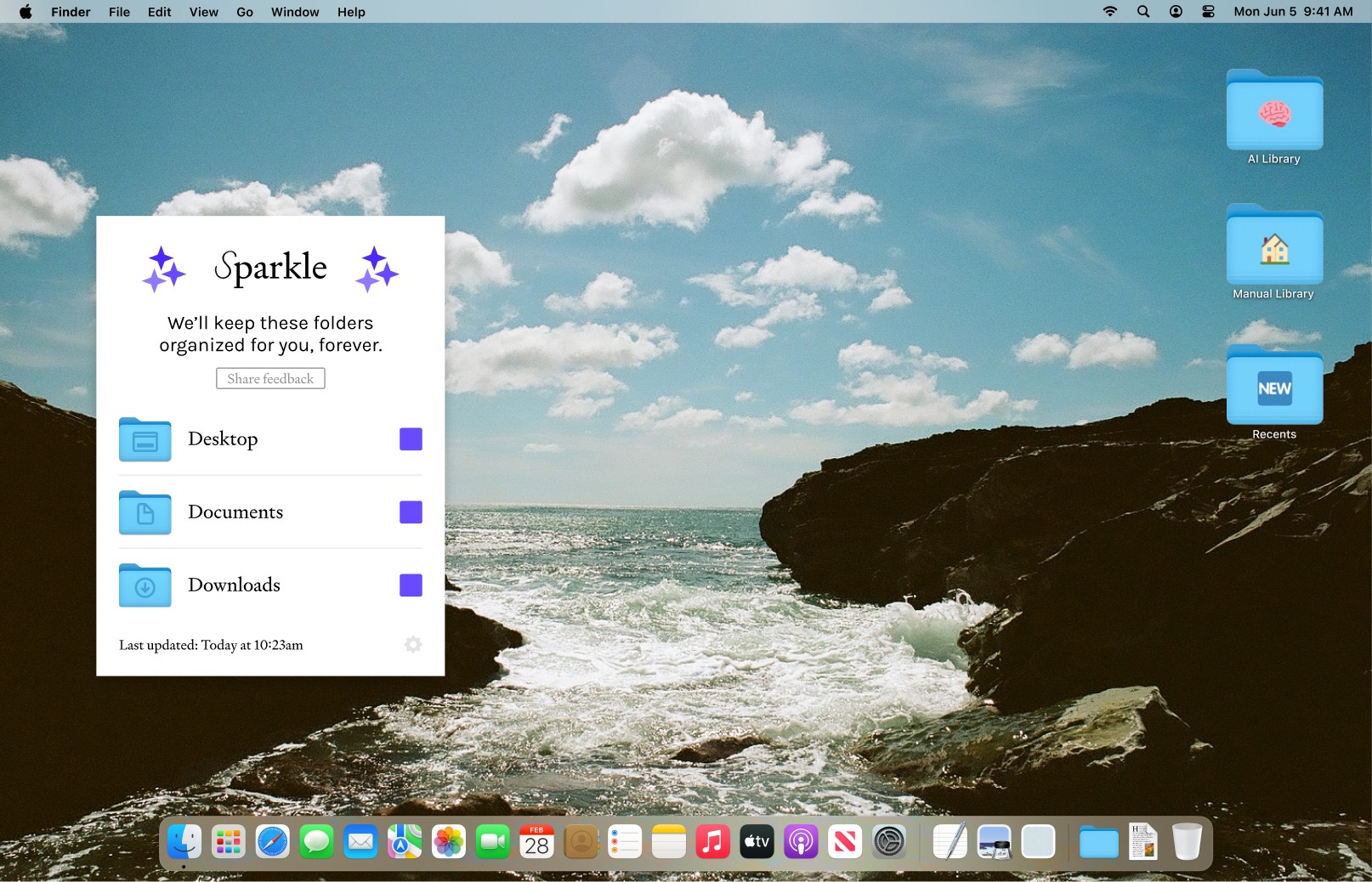1372x882 pixels.
Task: Click the Last updated timestamp text
Action: [x=211, y=645]
